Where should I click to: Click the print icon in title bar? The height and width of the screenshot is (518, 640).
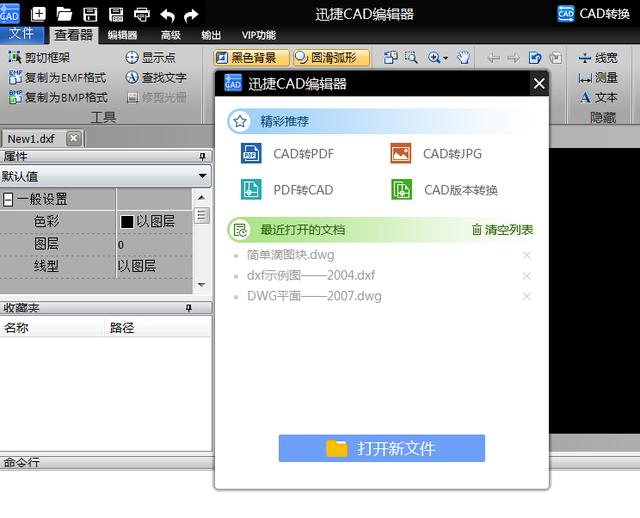coord(142,15)
